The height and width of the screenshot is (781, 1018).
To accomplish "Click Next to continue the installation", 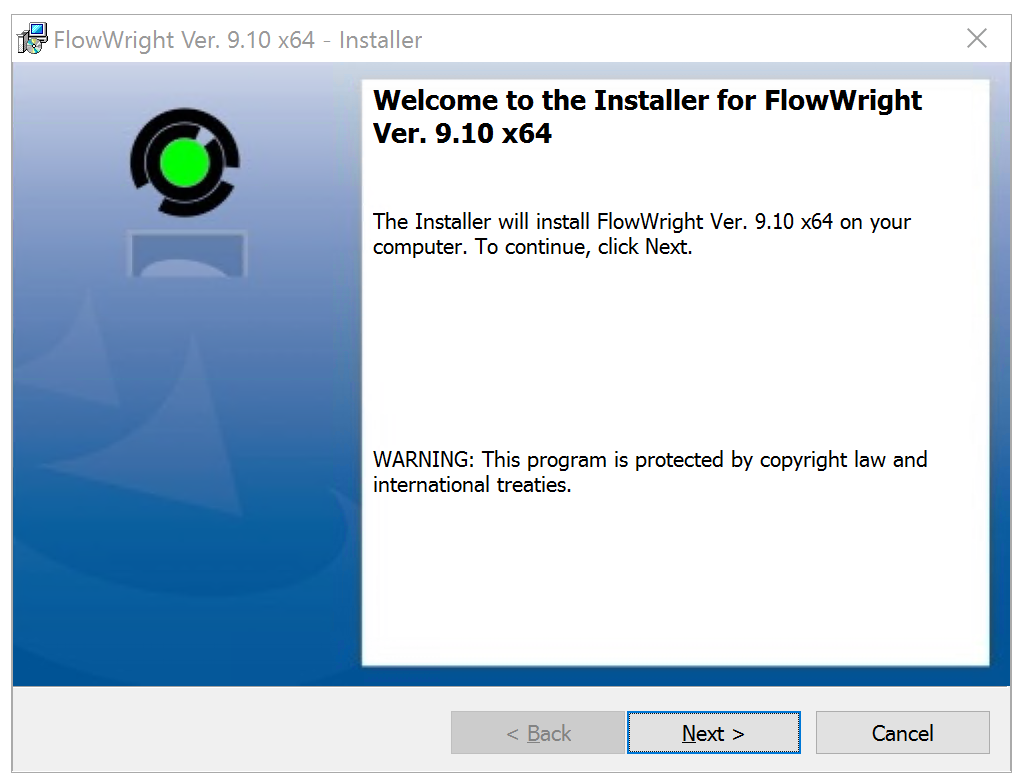I will tap(713, 732).
